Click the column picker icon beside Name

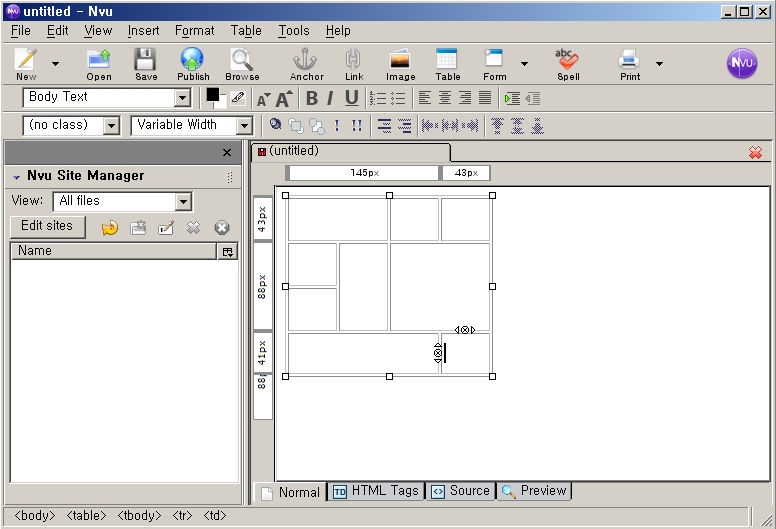[228, 252]
